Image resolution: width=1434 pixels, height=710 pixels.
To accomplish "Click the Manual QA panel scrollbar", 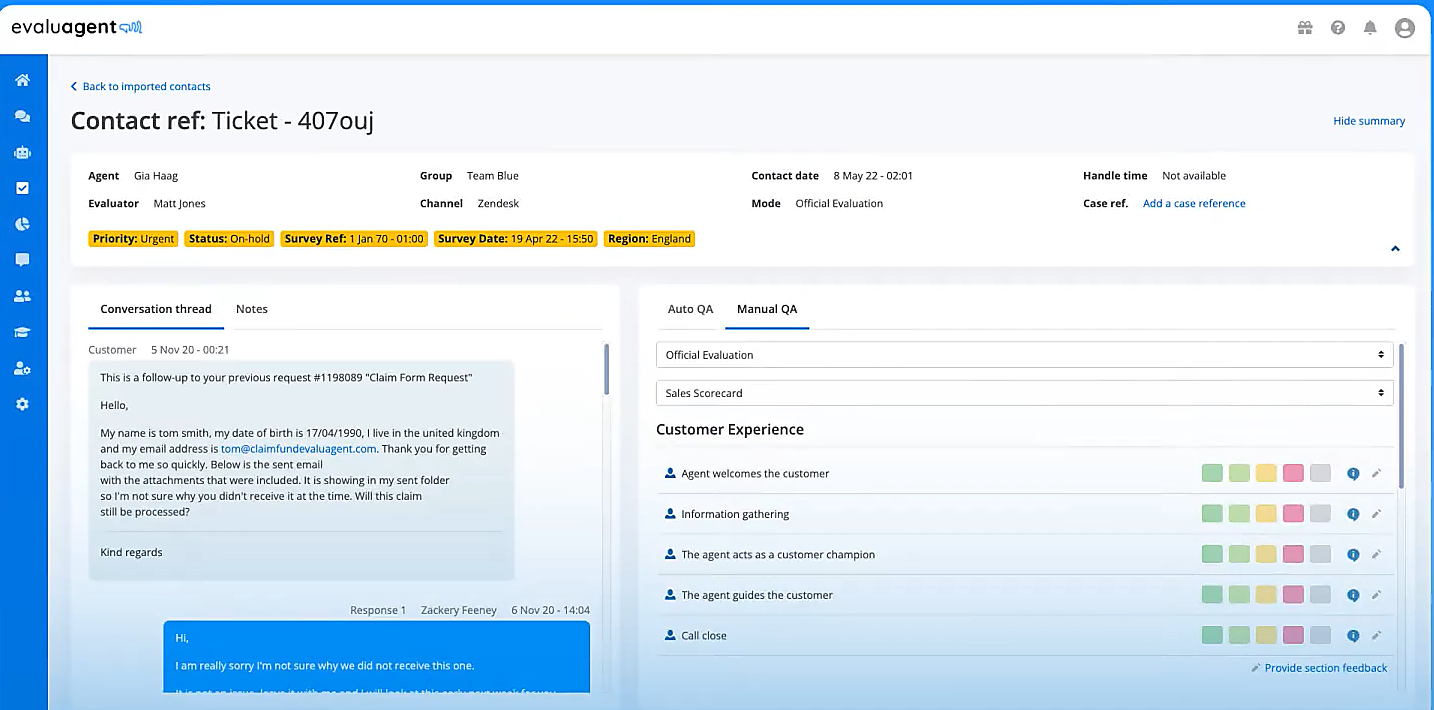I will (x=1401, y=415).
